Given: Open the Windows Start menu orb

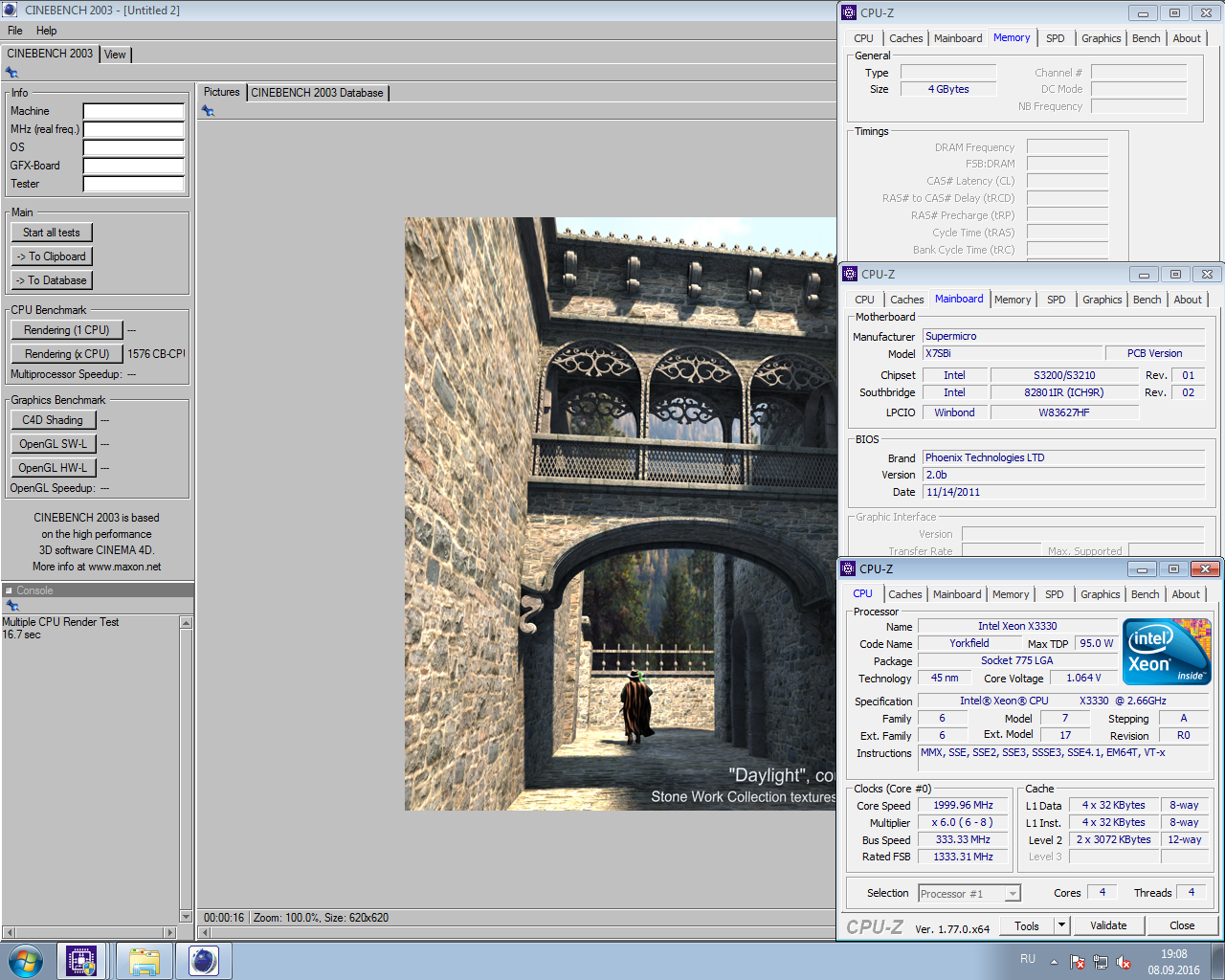Looking at the screenshot, I should tap(25, 961).
